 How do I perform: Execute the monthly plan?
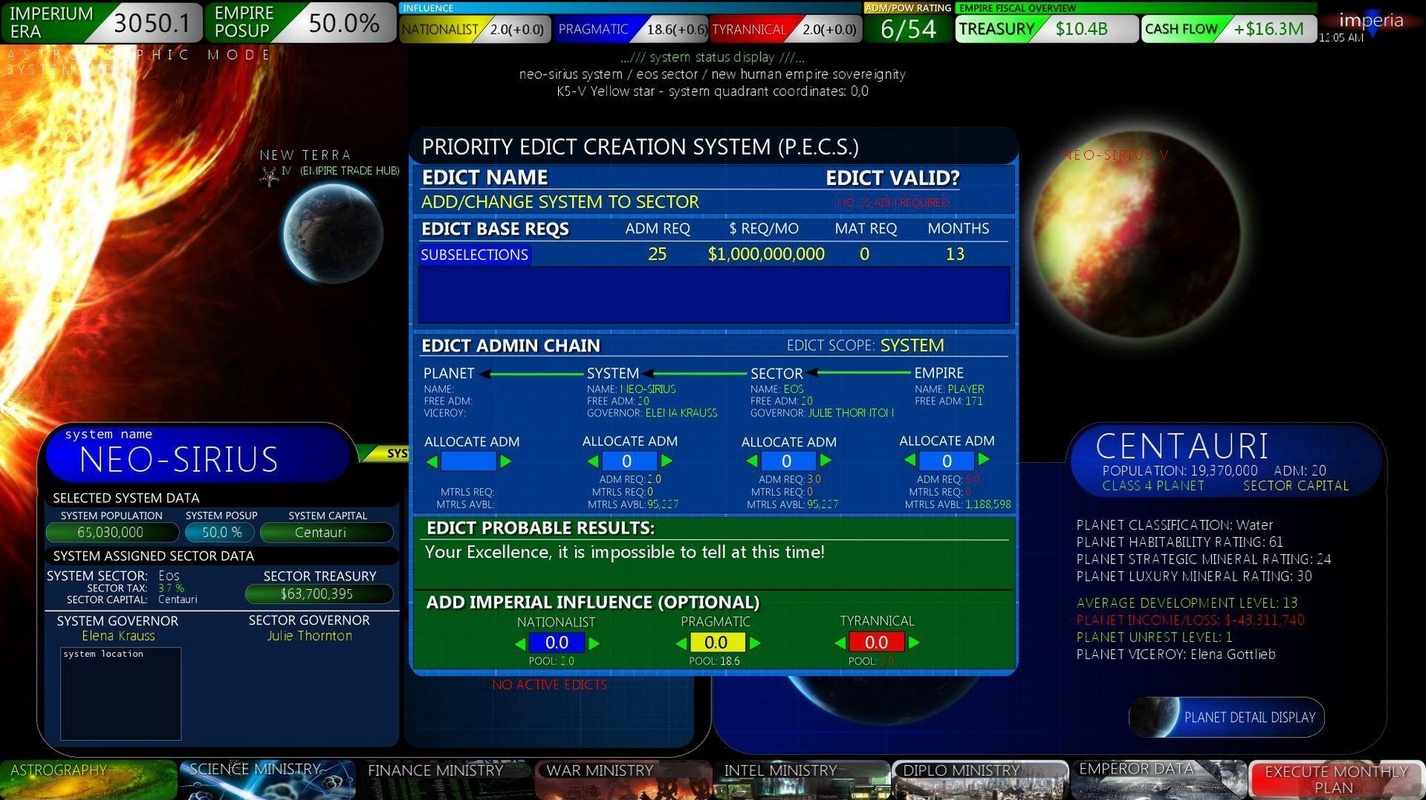(x=1336, y=780)
